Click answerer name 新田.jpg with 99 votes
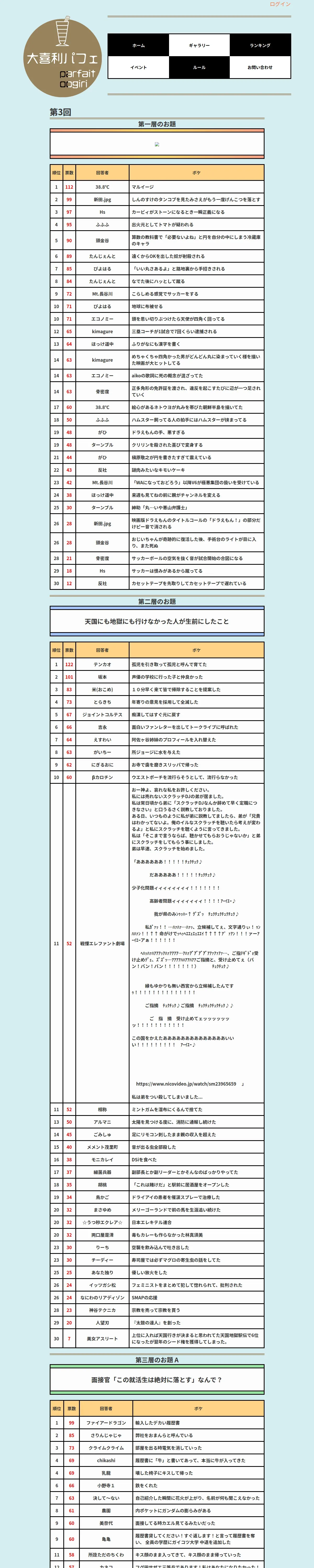This screenshot has height=1568, width=314. click(102, 200)
